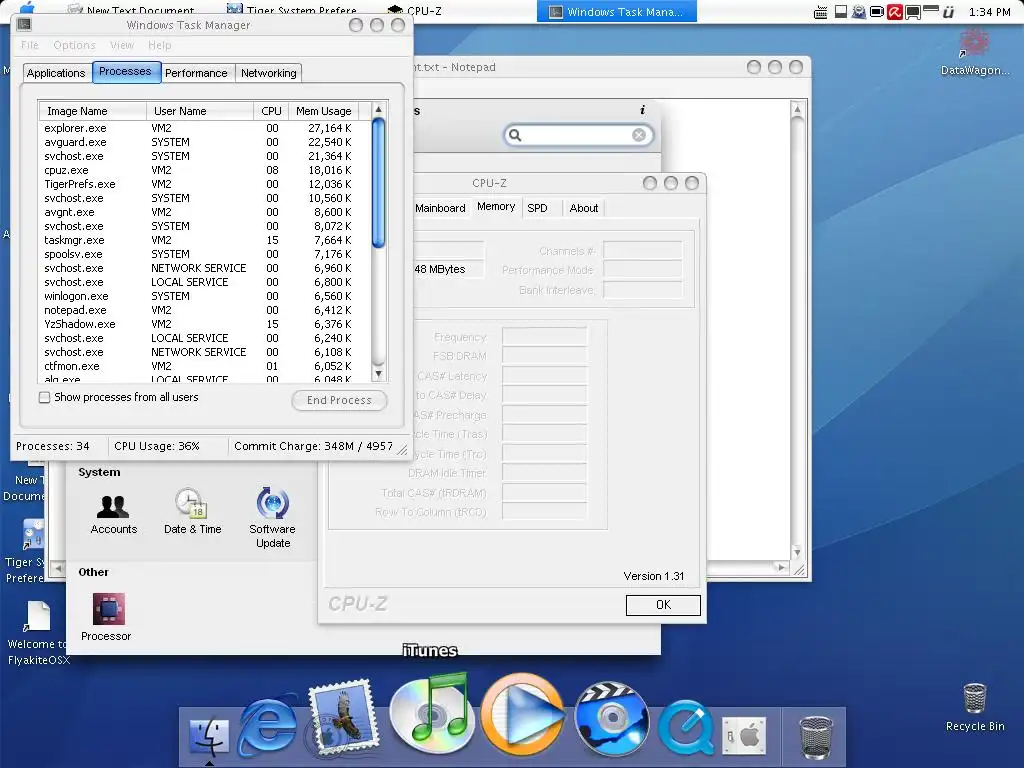Switch to CPU-Z taskbar button

415,11
